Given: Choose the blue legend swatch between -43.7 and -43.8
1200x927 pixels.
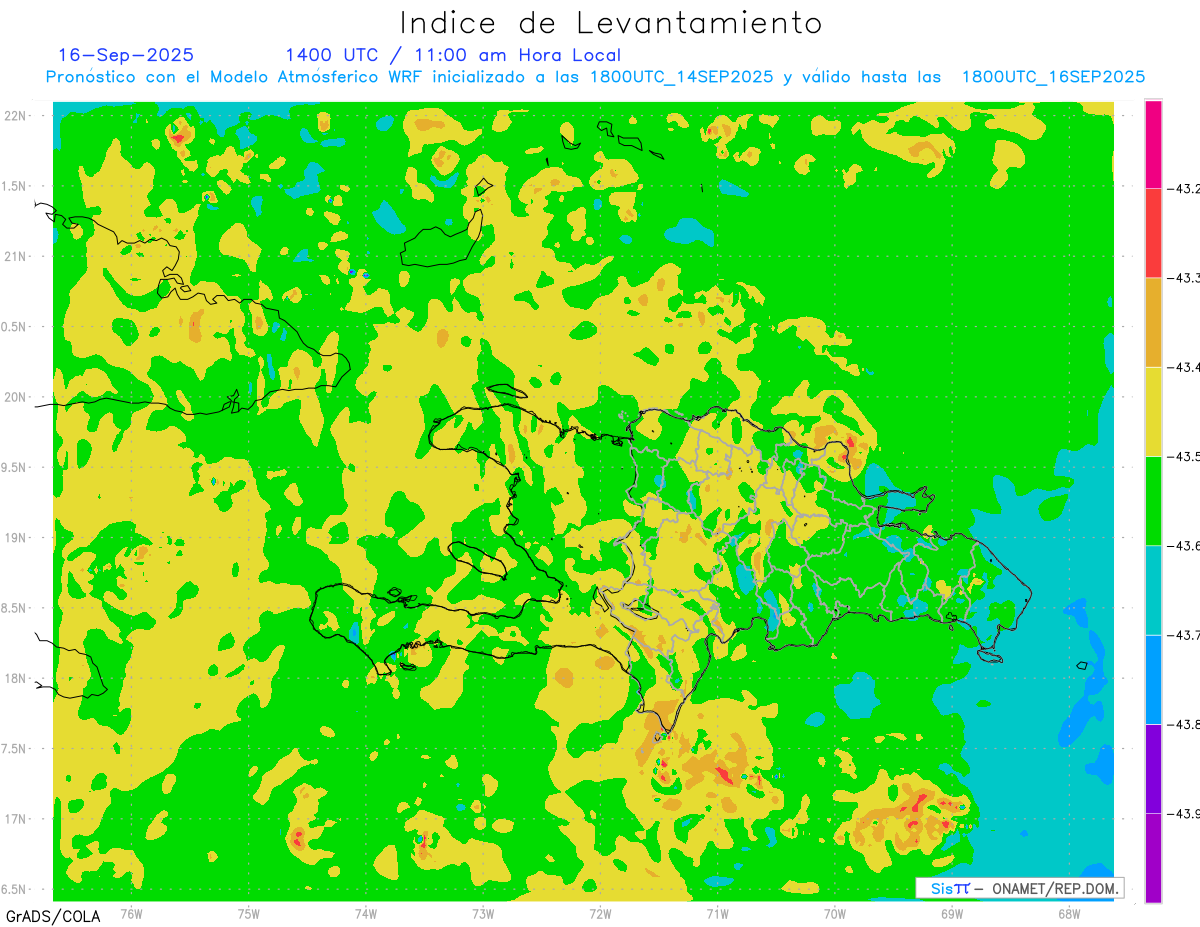Looking at the screenshot, I should pyautogui.click(x=1153, y=679).
